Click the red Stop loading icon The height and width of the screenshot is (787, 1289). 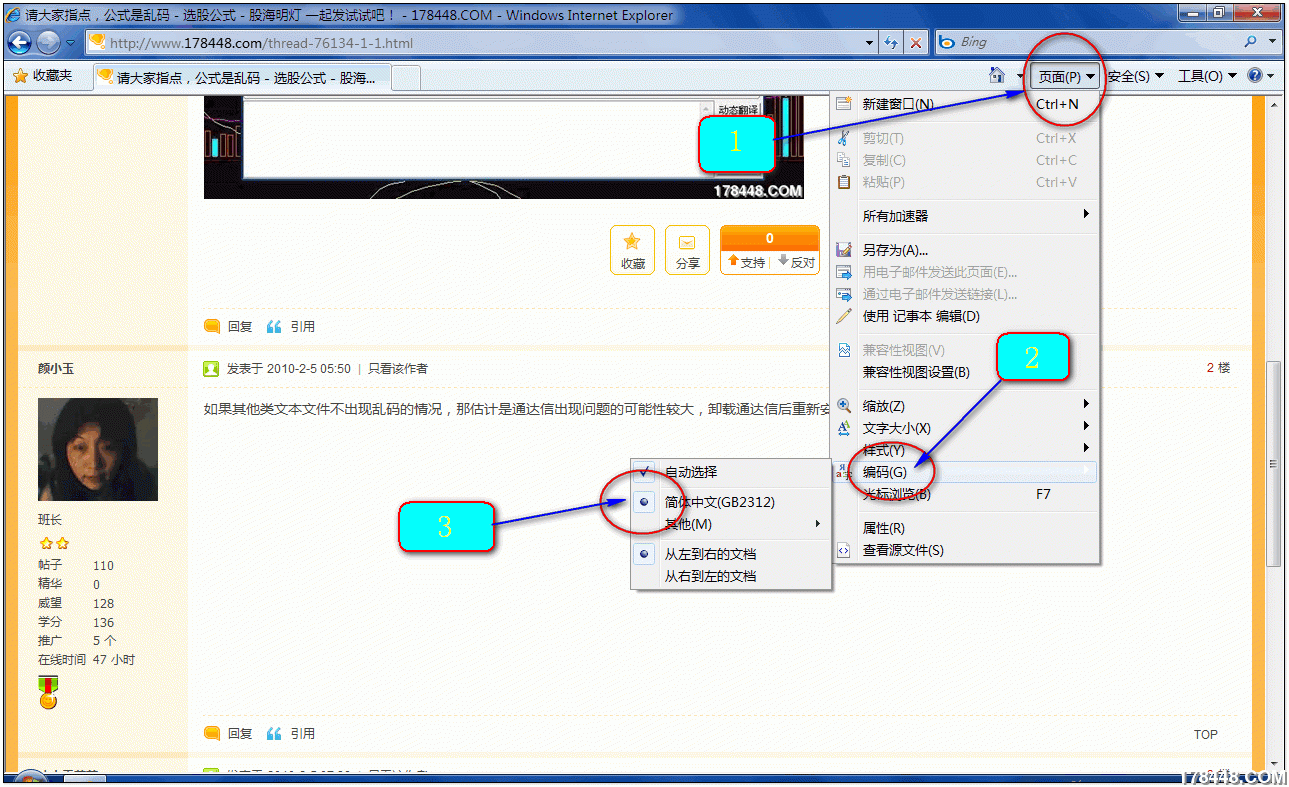[916, 43]
